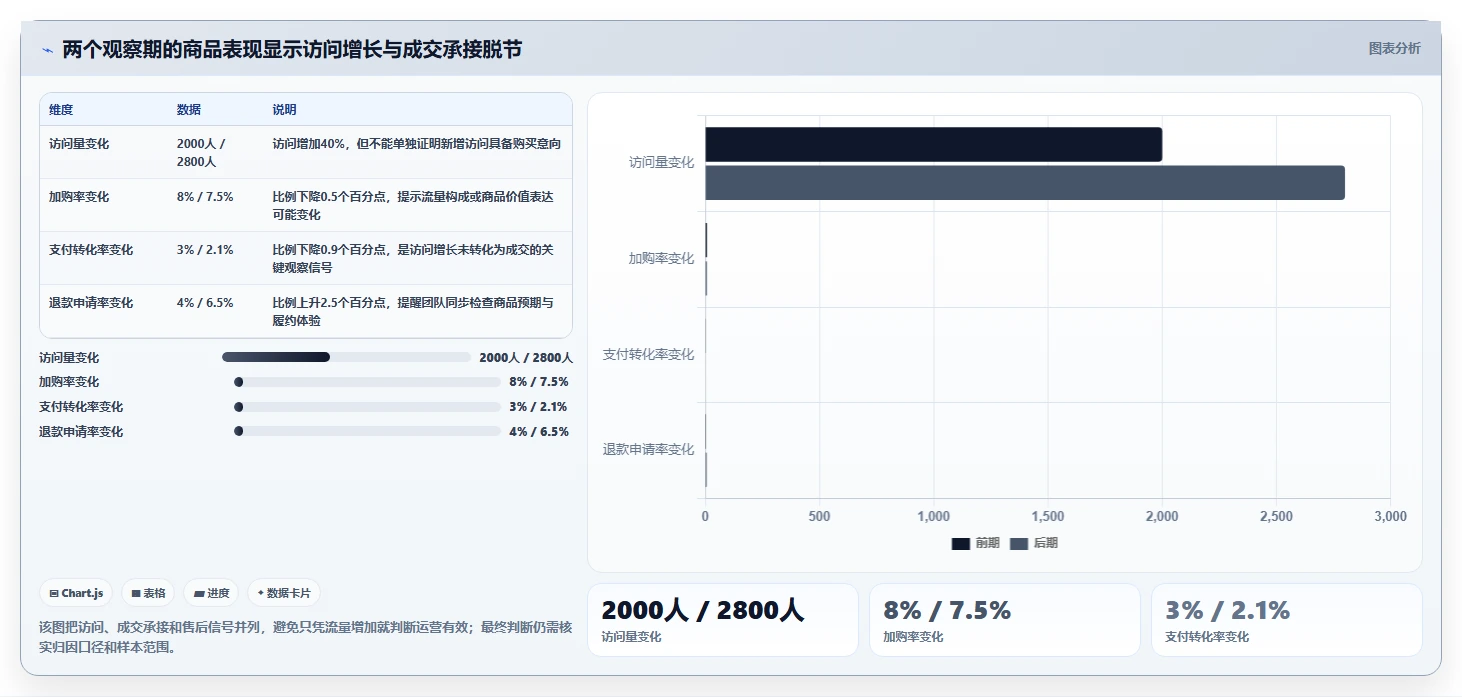The width and height of the screenshot is (1462, 697).
Task: Click x-axis tick 500
Action: pos(819,517)
